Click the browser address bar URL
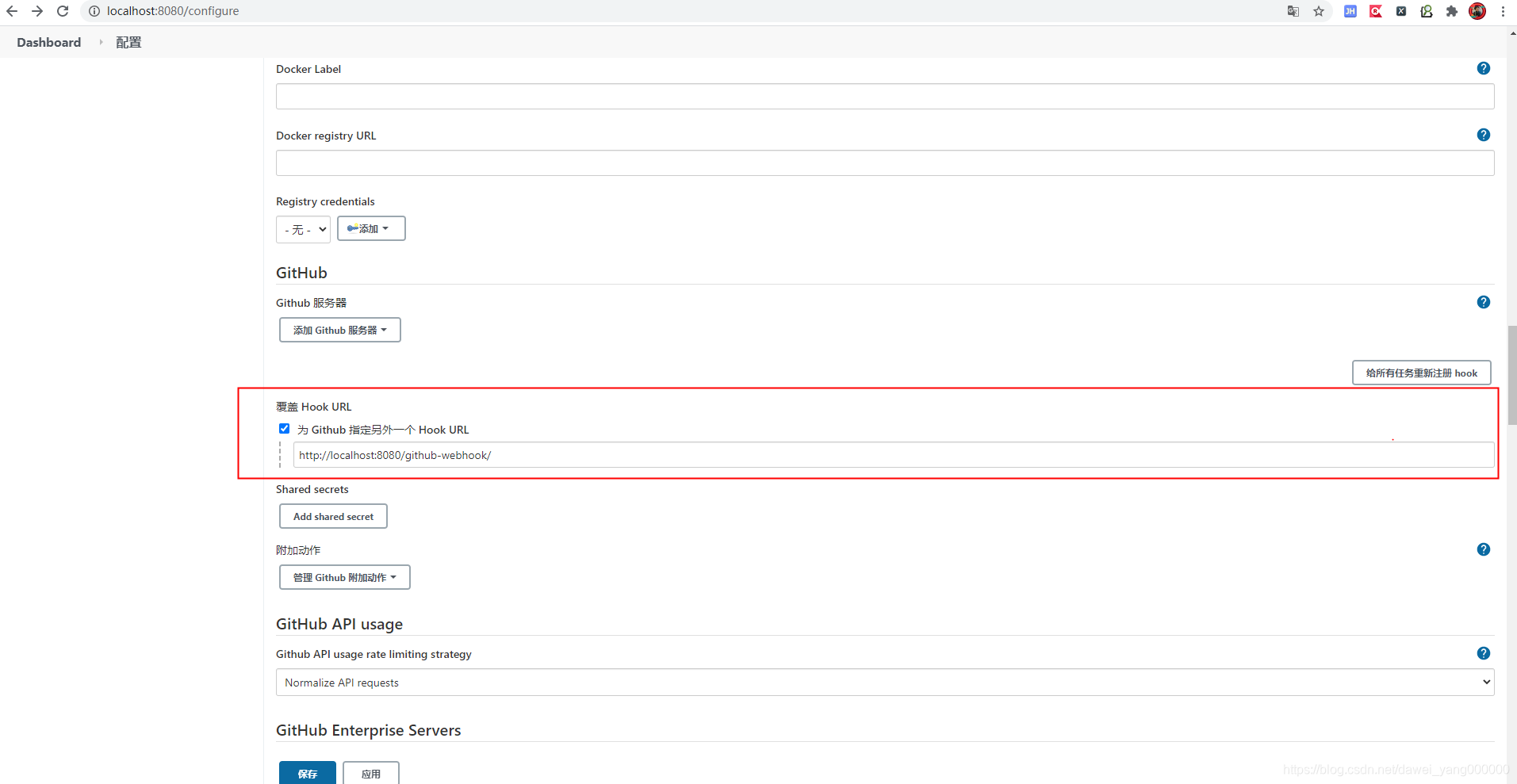The width and height of the screenshot is (1517, 784). pyautogui.click(x=173, y=11)
